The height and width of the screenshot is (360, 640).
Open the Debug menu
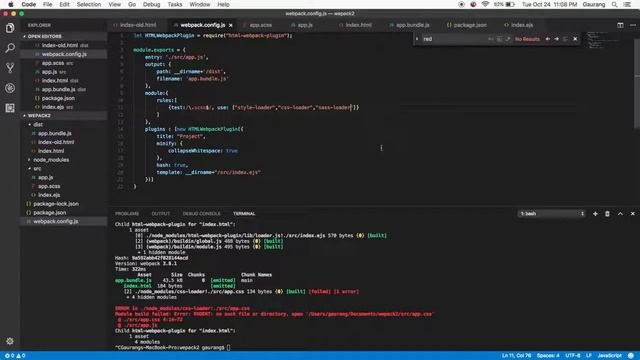click(x=151, y=4)
